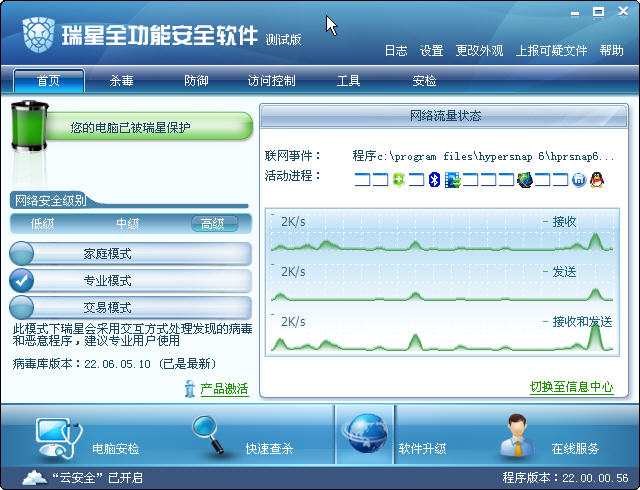Open the 帮助 menu
This screenshot has width=640, height=490.
tap(611, 51)
